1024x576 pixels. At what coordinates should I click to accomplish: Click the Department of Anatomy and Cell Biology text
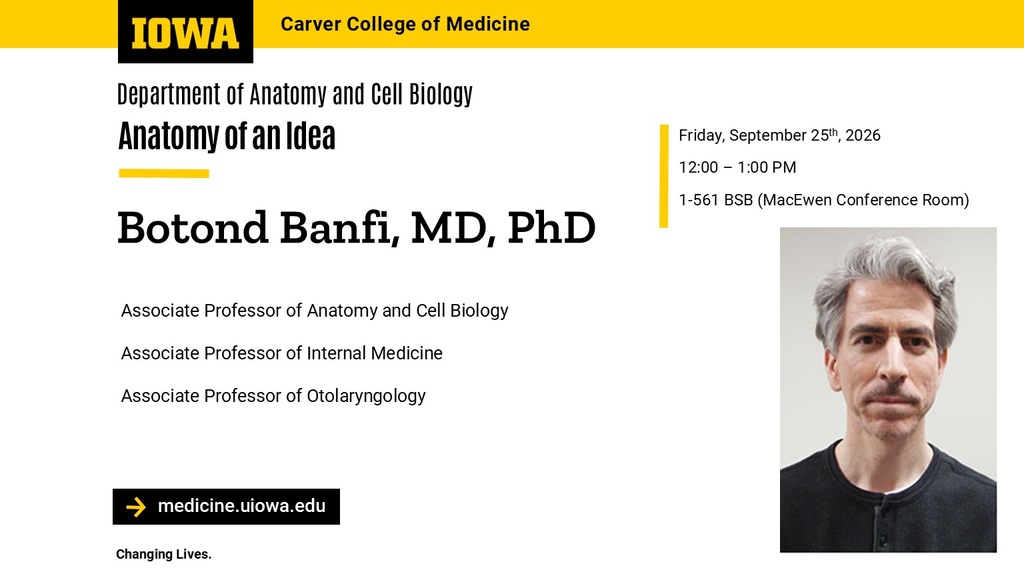[295, 95]
